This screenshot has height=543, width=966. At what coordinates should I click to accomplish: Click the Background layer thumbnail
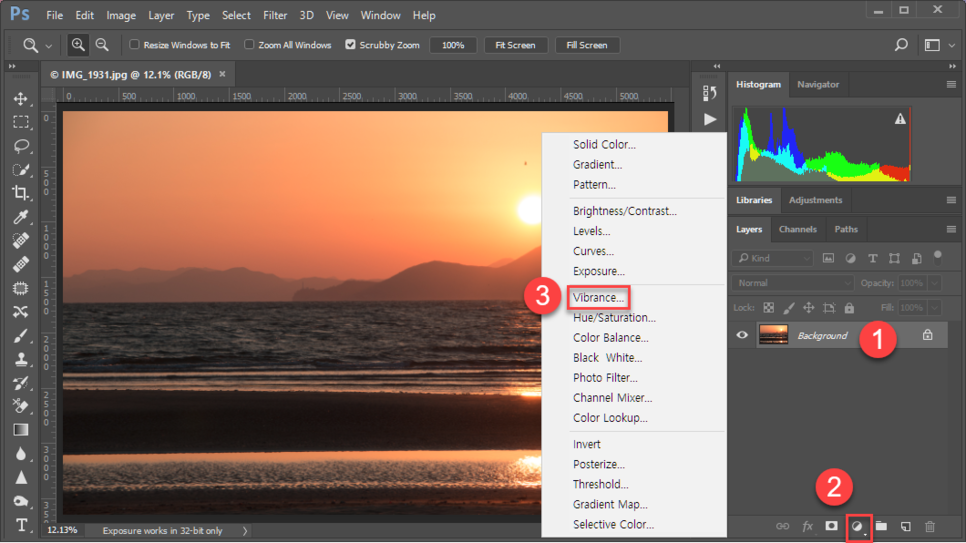pyautogui.click(x=773, y=336)
